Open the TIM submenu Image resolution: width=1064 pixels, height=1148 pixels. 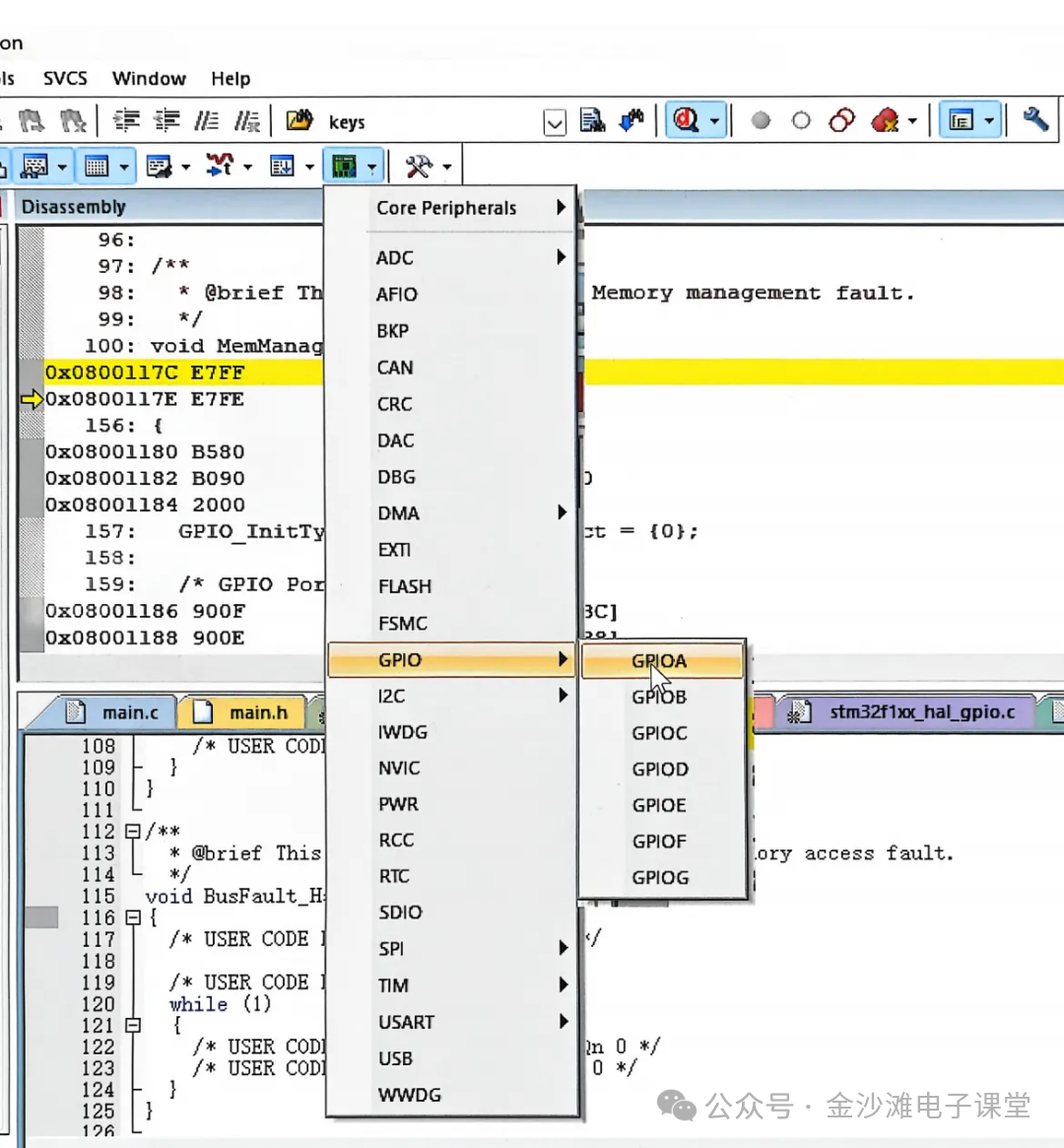pos(451,985)
